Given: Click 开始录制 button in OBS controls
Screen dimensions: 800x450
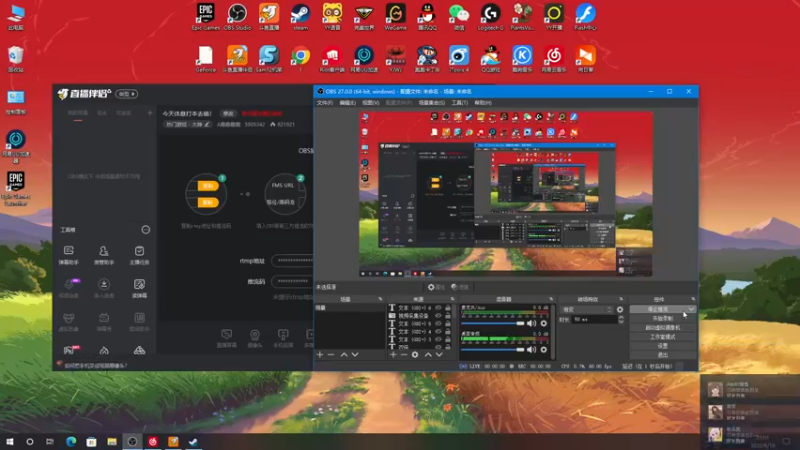Looking at the screenshot, I should [663, 318].
